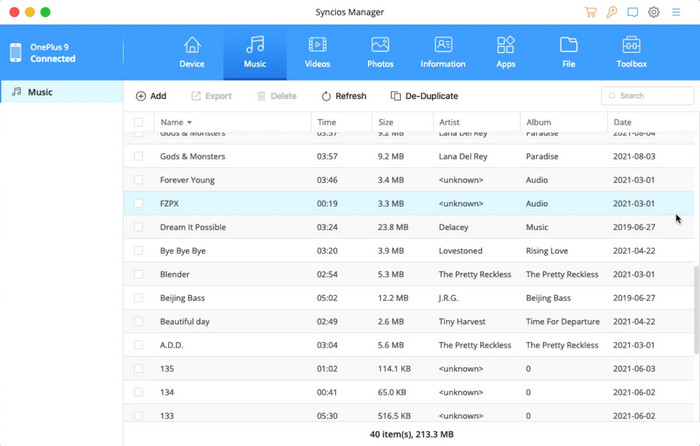Check the box for Beautiful day
The width and height of the screenshot is (700, 446).
(x=138, y=321)
